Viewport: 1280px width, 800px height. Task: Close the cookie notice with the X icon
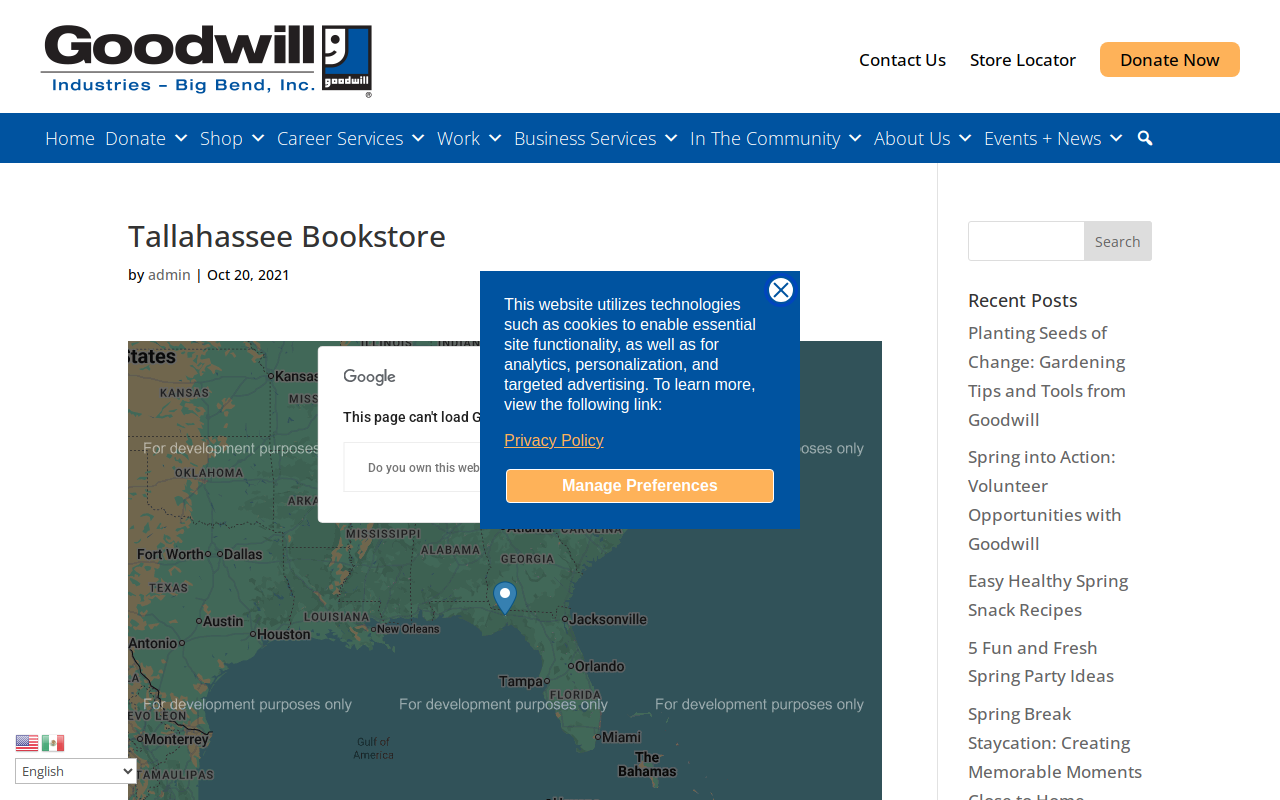[x=781, y=290]
